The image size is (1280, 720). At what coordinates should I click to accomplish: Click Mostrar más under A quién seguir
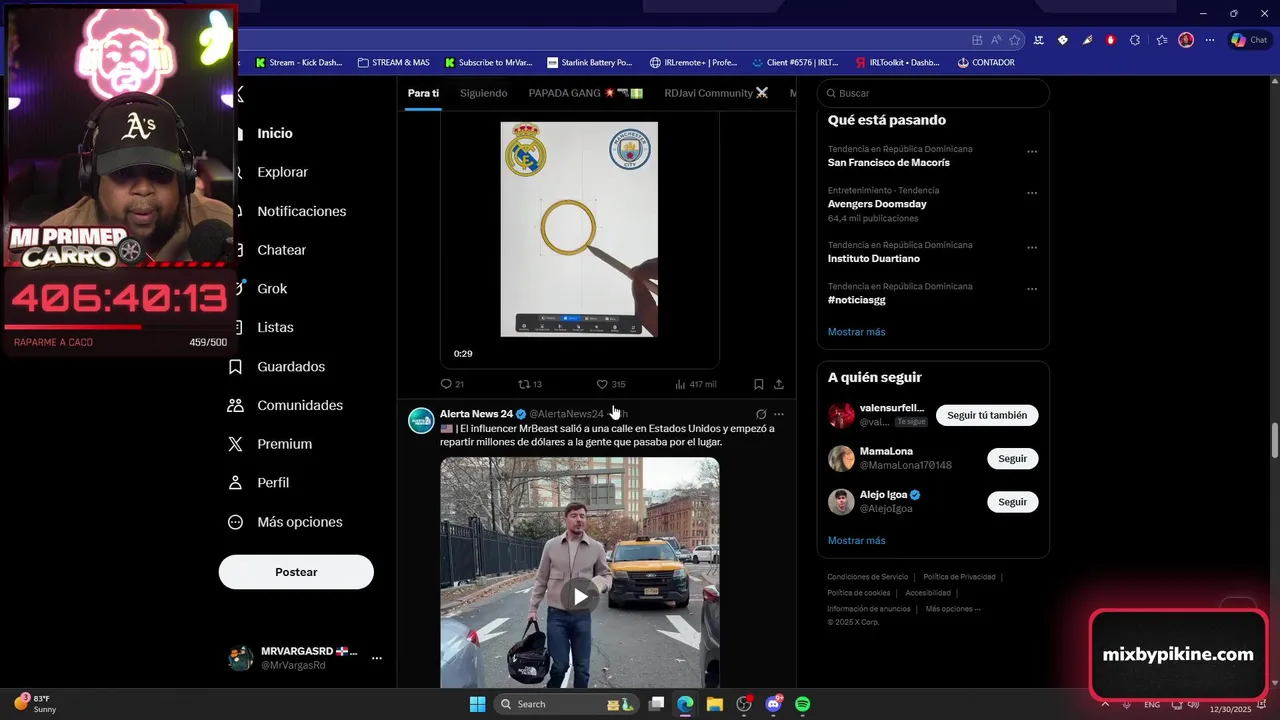(x=856, y=541)
